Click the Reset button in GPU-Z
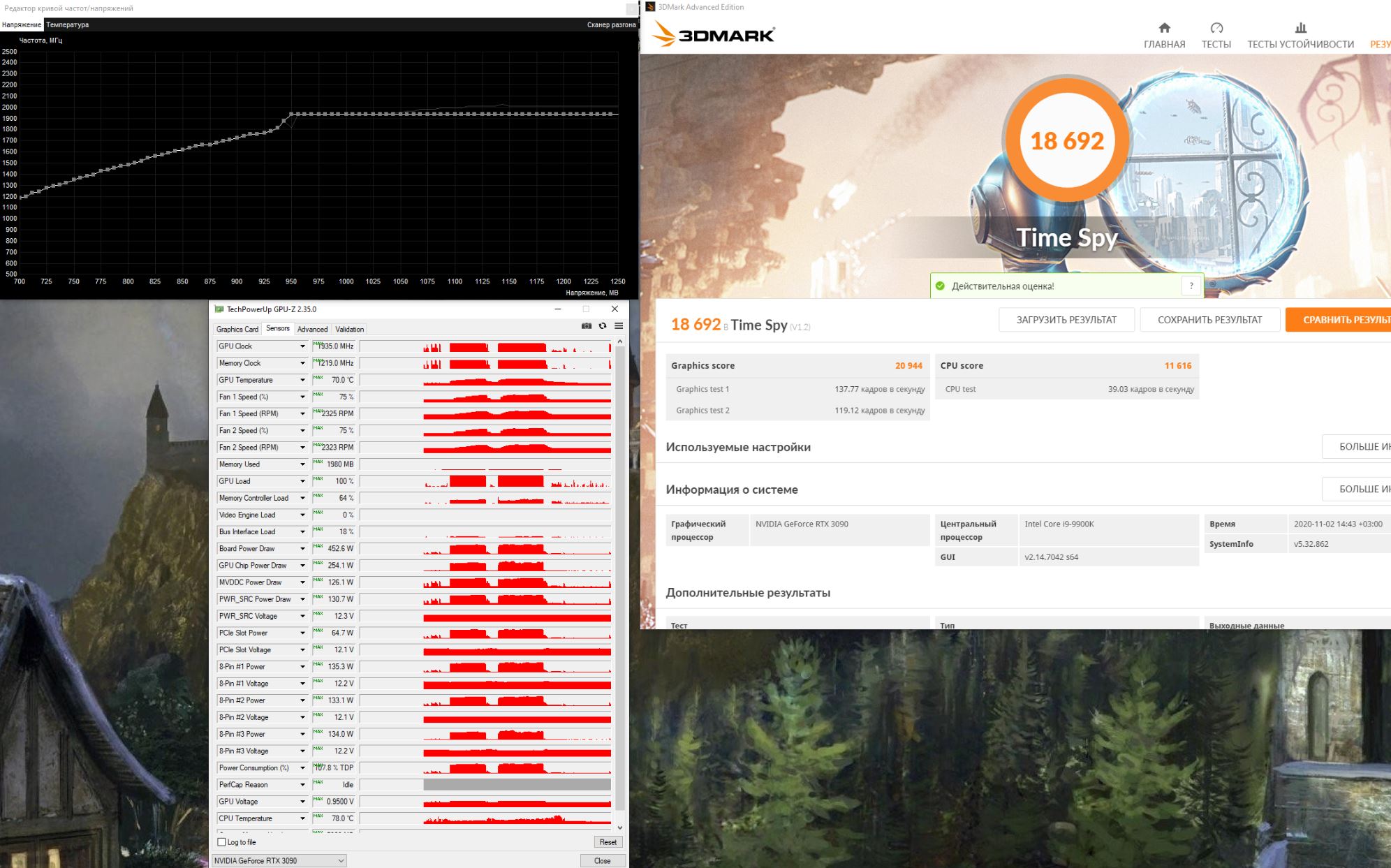Screen dimensions: 1391x868 [608, 842]
